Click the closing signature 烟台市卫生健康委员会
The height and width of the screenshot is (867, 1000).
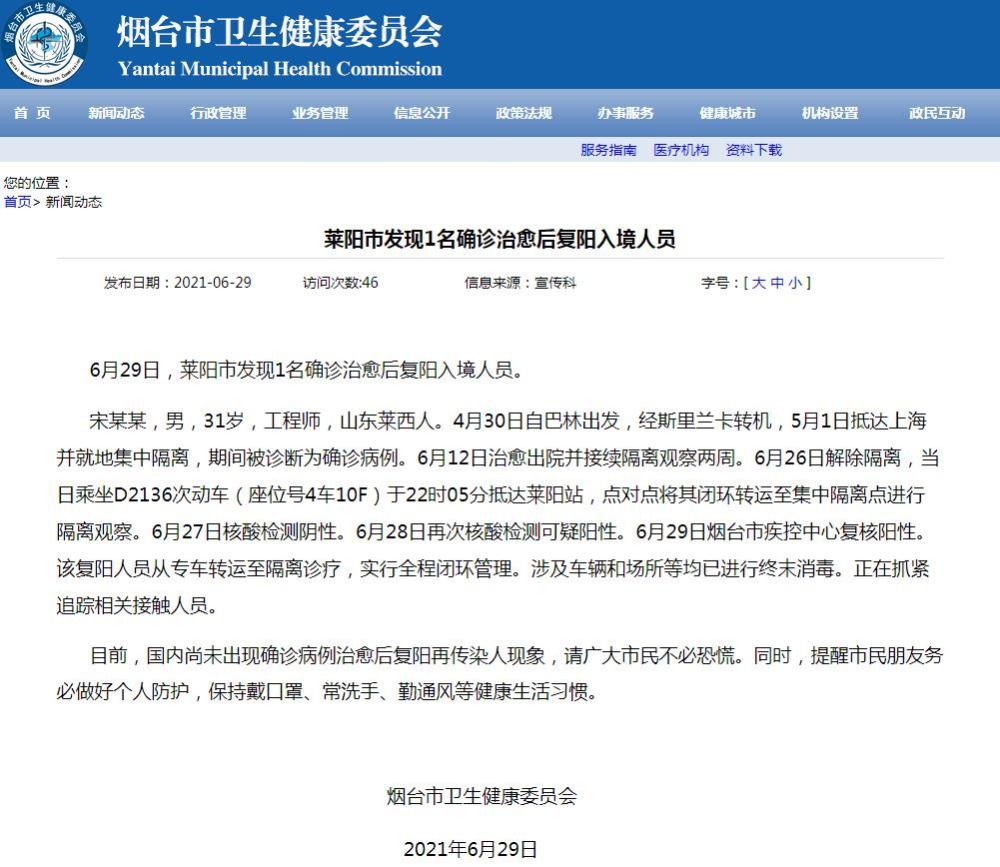(x=482, y=796)
